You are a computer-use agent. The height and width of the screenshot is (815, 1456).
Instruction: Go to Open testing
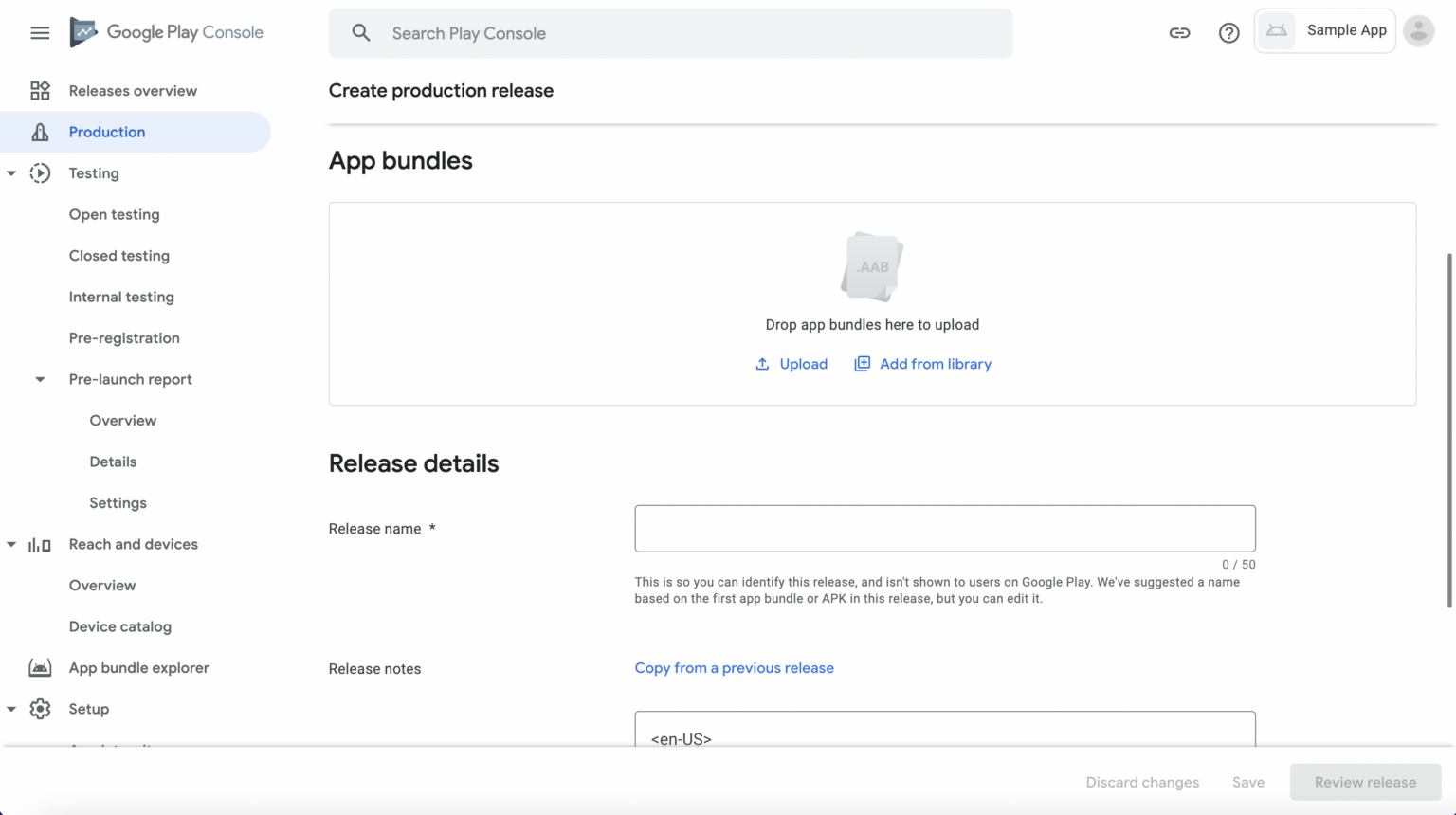(x=114, y=214)
